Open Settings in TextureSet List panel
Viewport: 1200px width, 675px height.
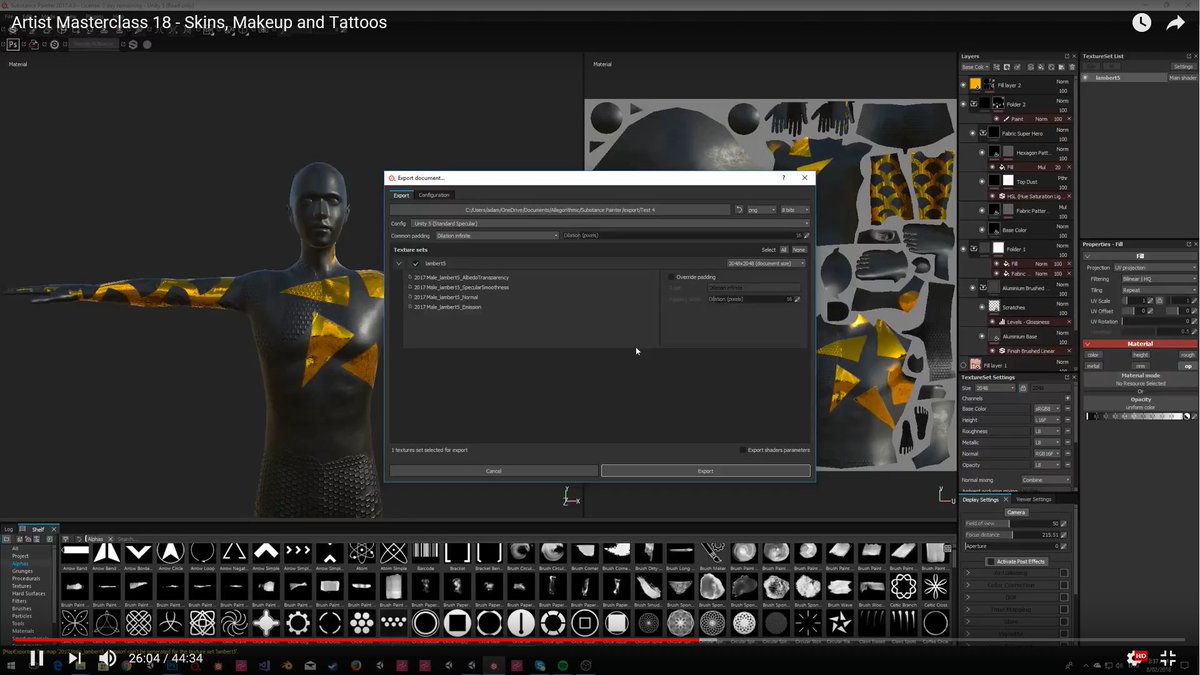pyautogui.click(x=1183, y=67)
